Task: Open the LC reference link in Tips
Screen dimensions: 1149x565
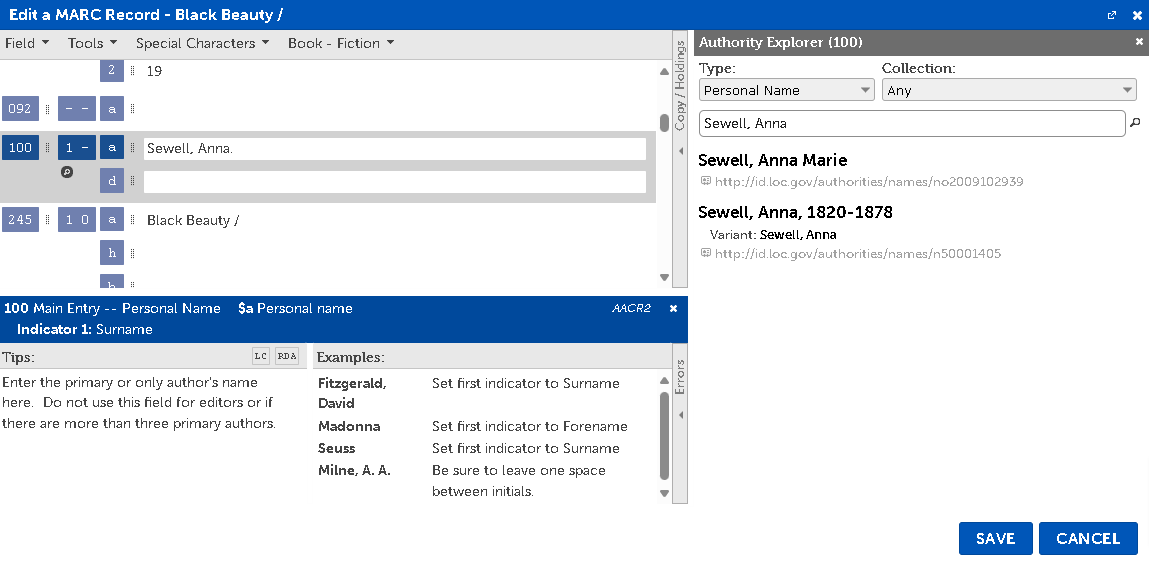Action: coord(260,357)
